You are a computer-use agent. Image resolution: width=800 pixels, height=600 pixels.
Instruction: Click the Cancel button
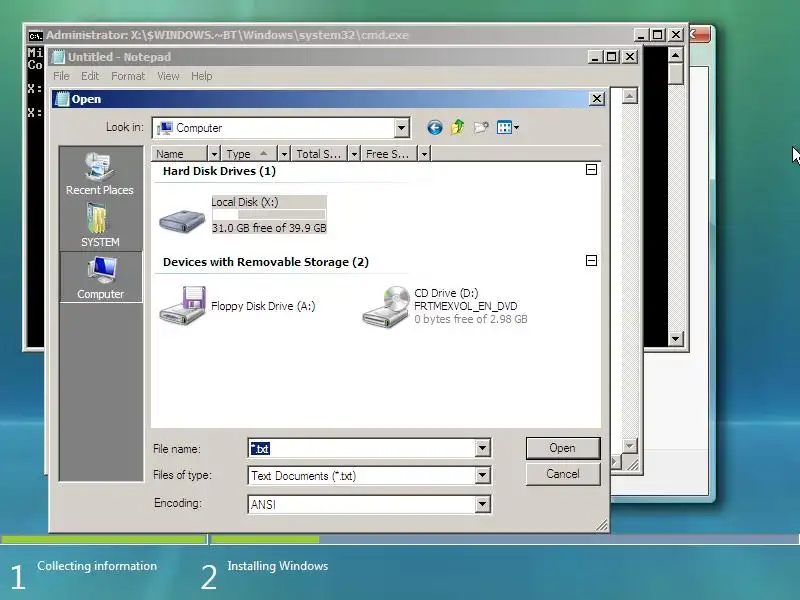point(563,474)
